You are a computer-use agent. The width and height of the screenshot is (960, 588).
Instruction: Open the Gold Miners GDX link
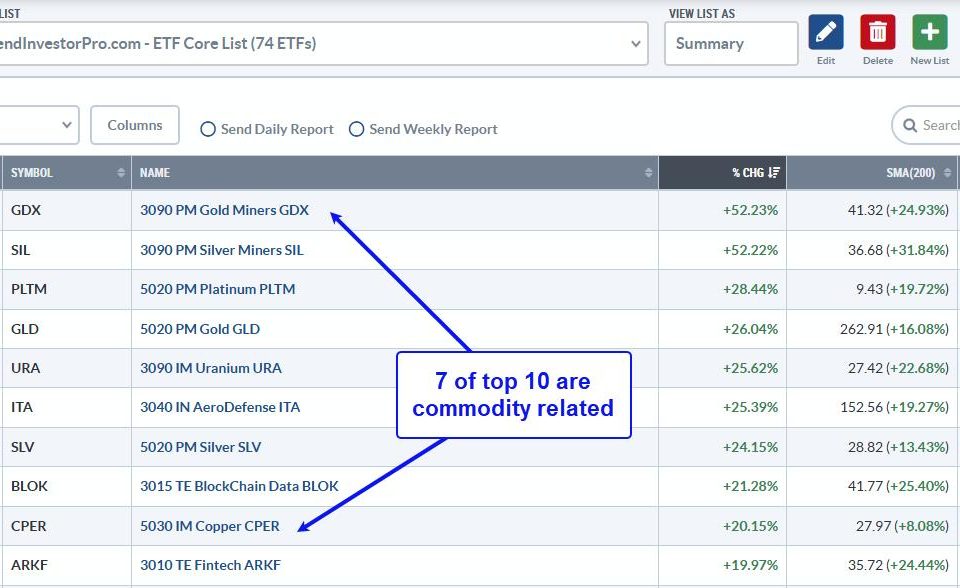(x=224, y=210)
